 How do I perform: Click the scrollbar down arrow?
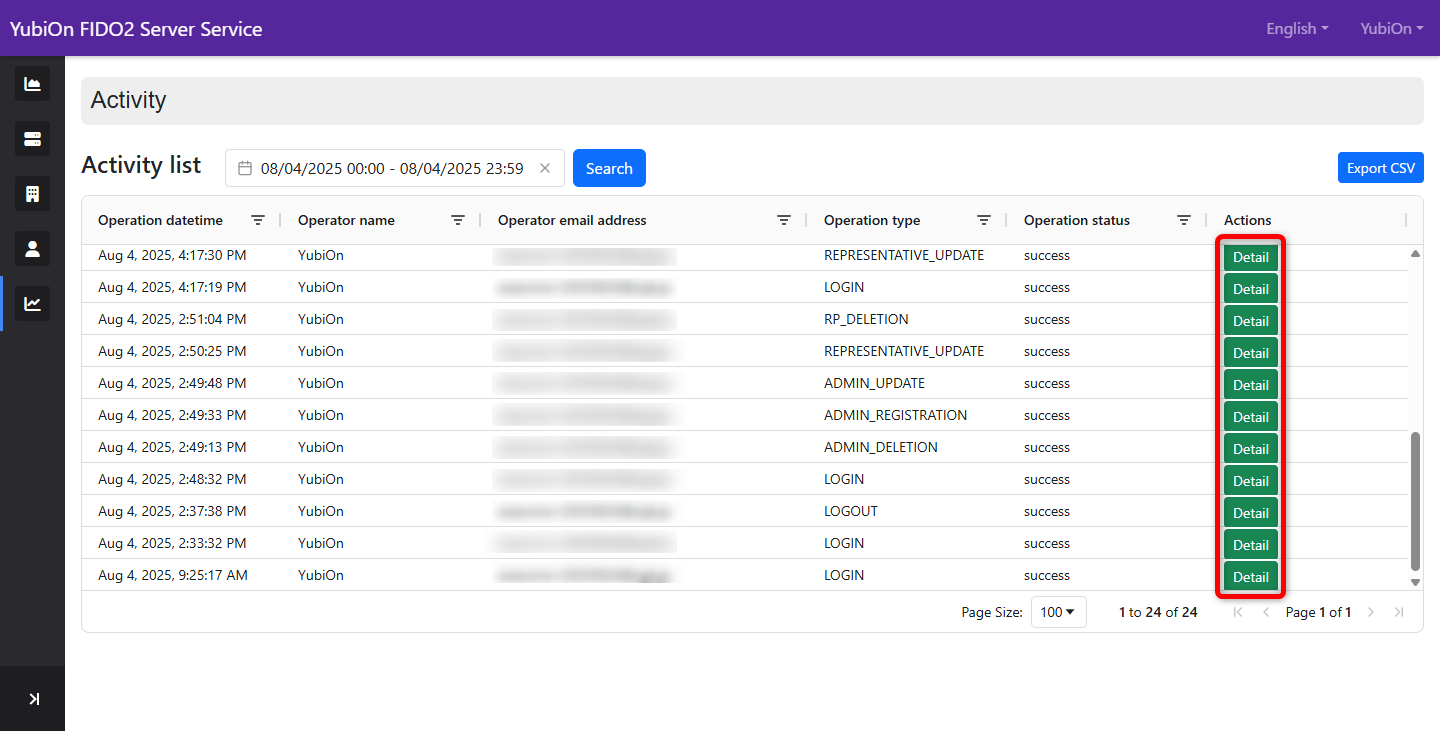[1415, 582]
